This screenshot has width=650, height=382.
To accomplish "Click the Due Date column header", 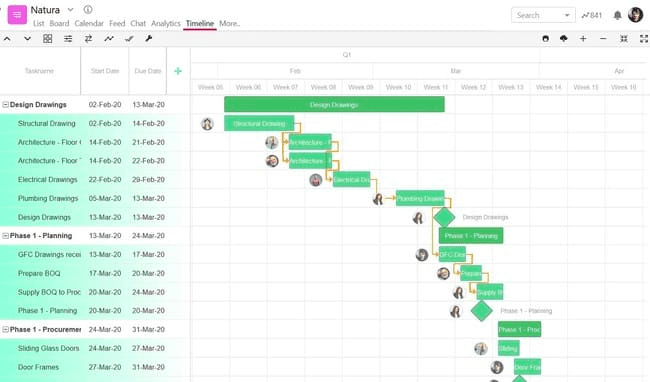I will click(148, 71).
